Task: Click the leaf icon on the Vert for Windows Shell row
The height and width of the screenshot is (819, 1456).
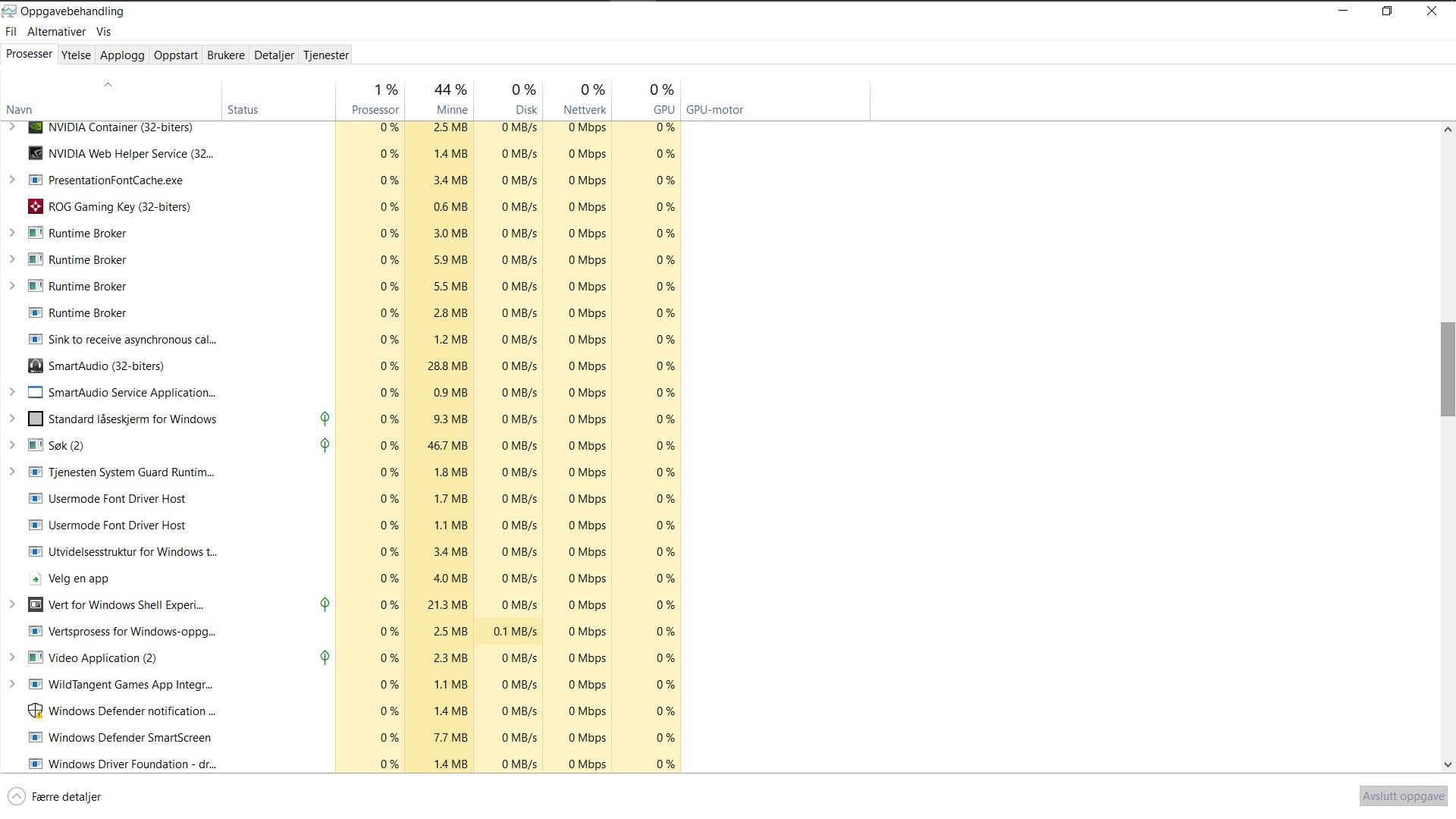Action: tap(325, 604)
